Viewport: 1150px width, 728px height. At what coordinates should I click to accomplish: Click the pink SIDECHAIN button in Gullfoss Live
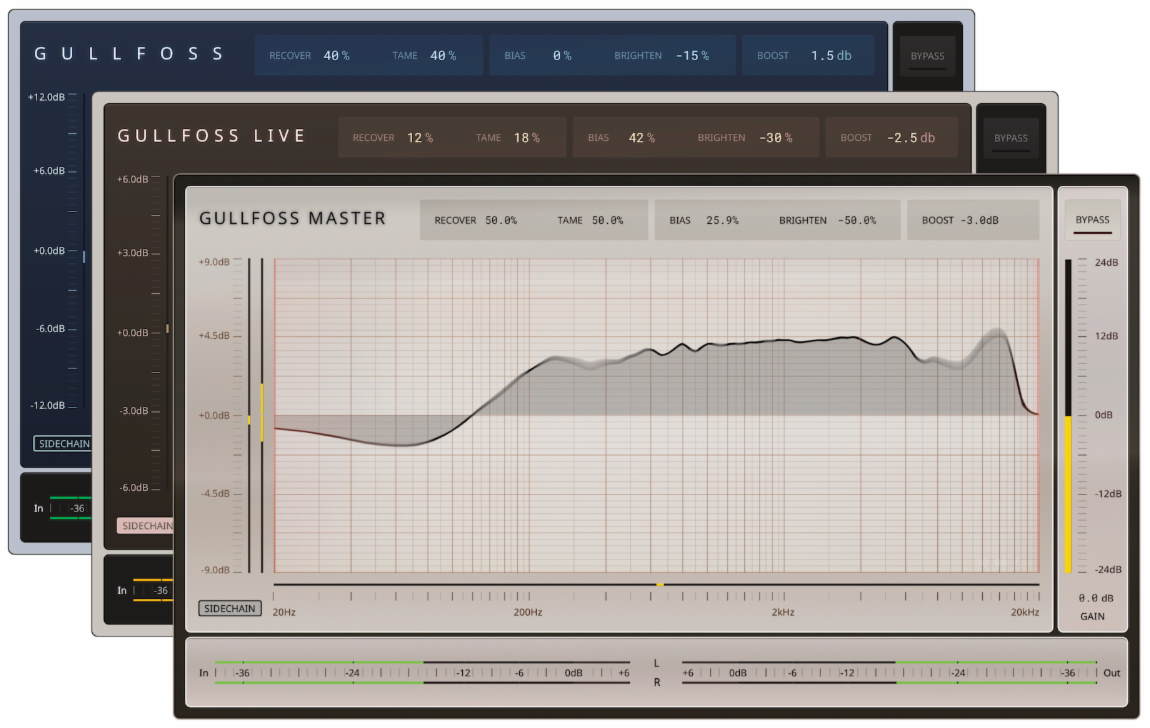[146, 525]
